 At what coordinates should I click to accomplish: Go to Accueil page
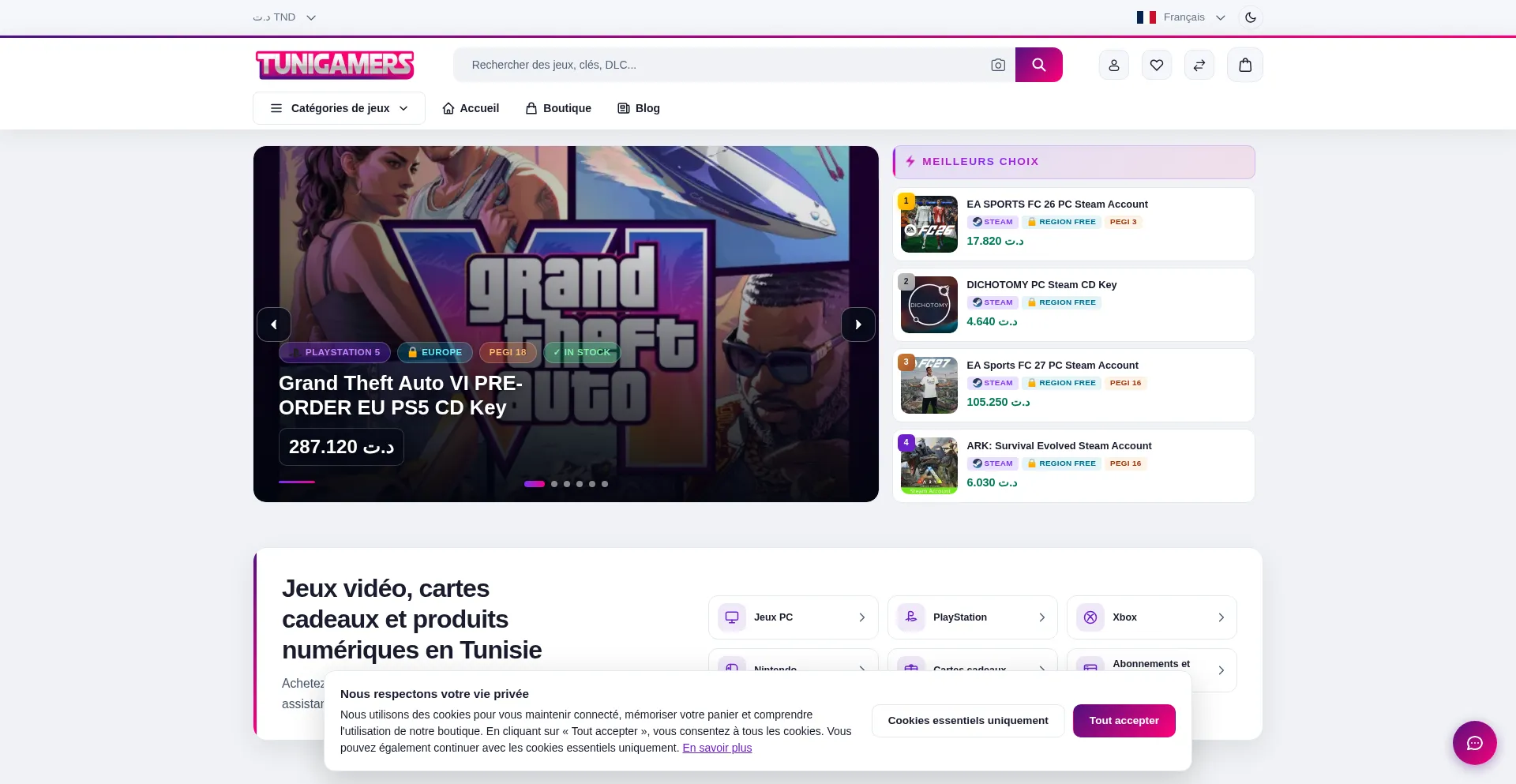471,108
